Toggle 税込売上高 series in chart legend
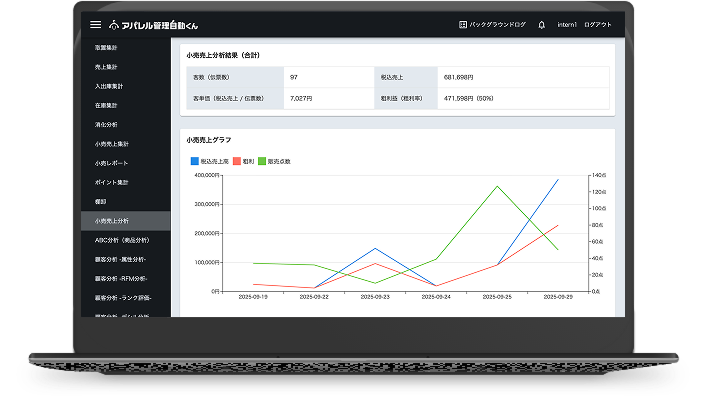Image resolution: width=706 pixels, height=401 pixels. 211,160
